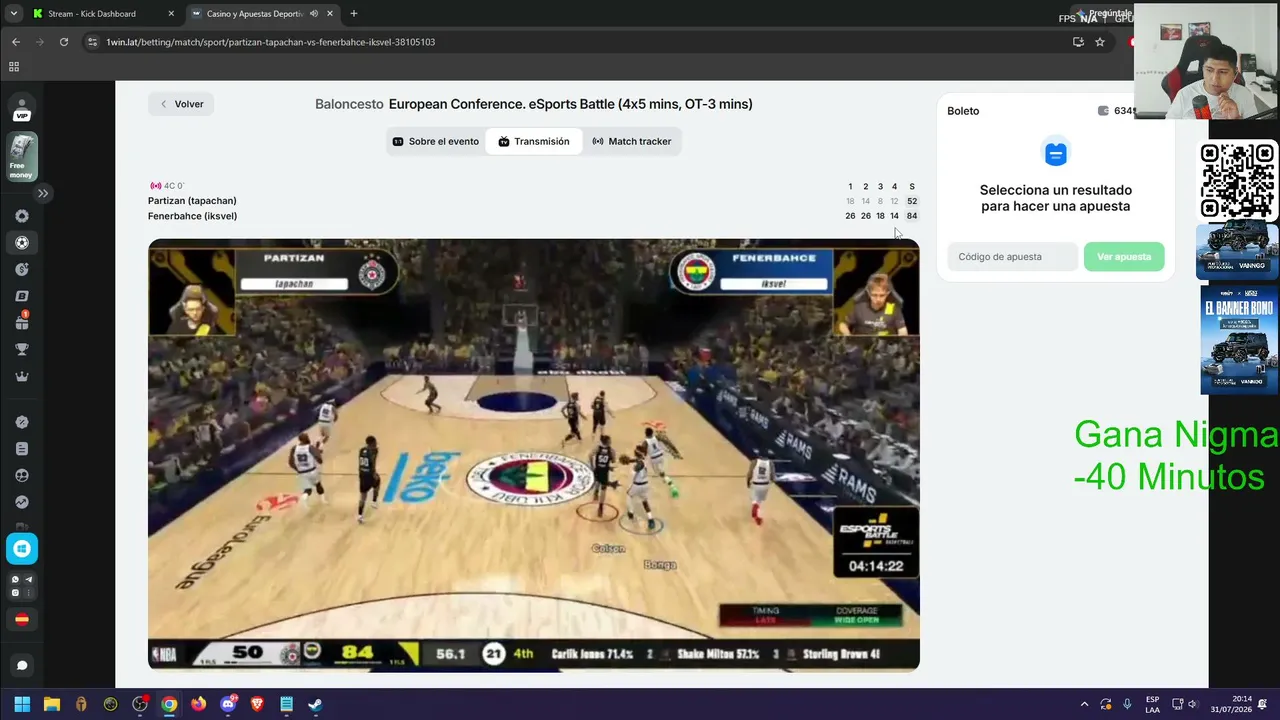The height and width of the screenshot is (720, 1280).
Task: Open a new browser tab
Action: tap(354, 14)
